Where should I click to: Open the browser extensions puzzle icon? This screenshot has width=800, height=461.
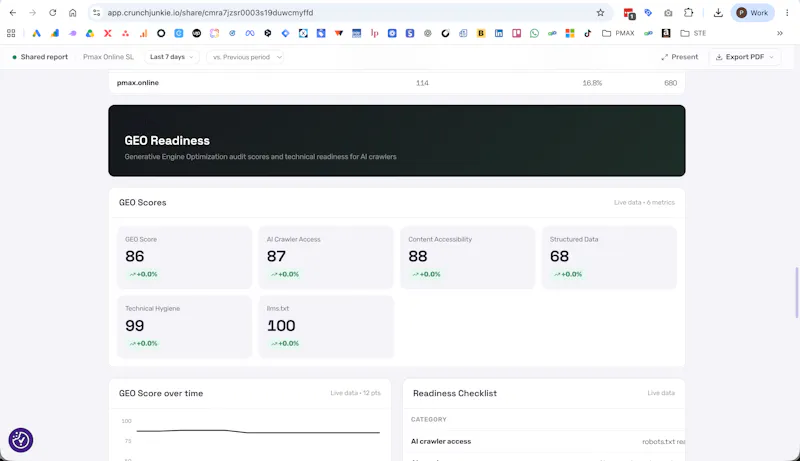pyautogui.click(x=688, y=13)
